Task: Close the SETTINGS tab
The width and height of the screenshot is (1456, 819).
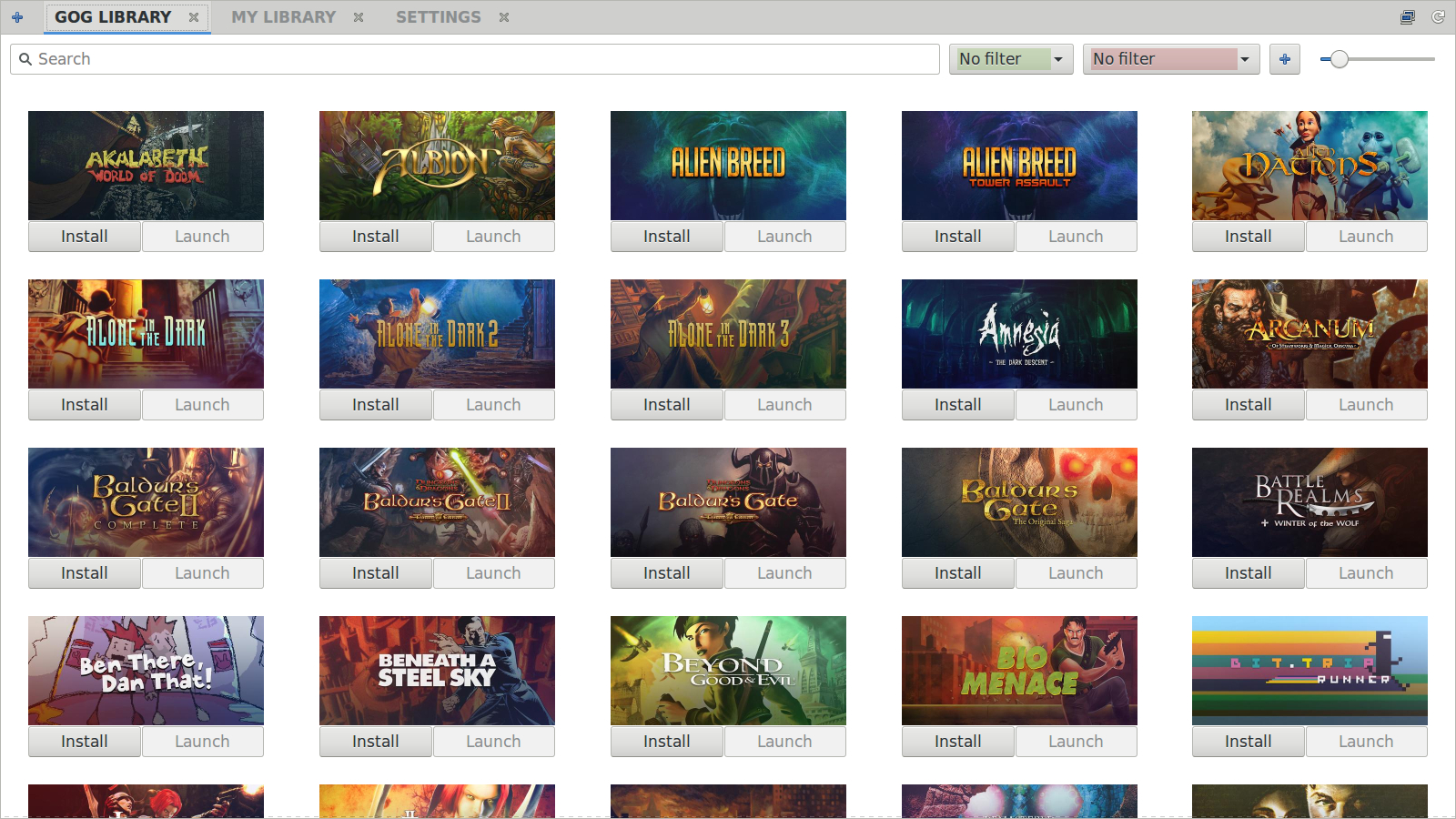Action: 504,17
